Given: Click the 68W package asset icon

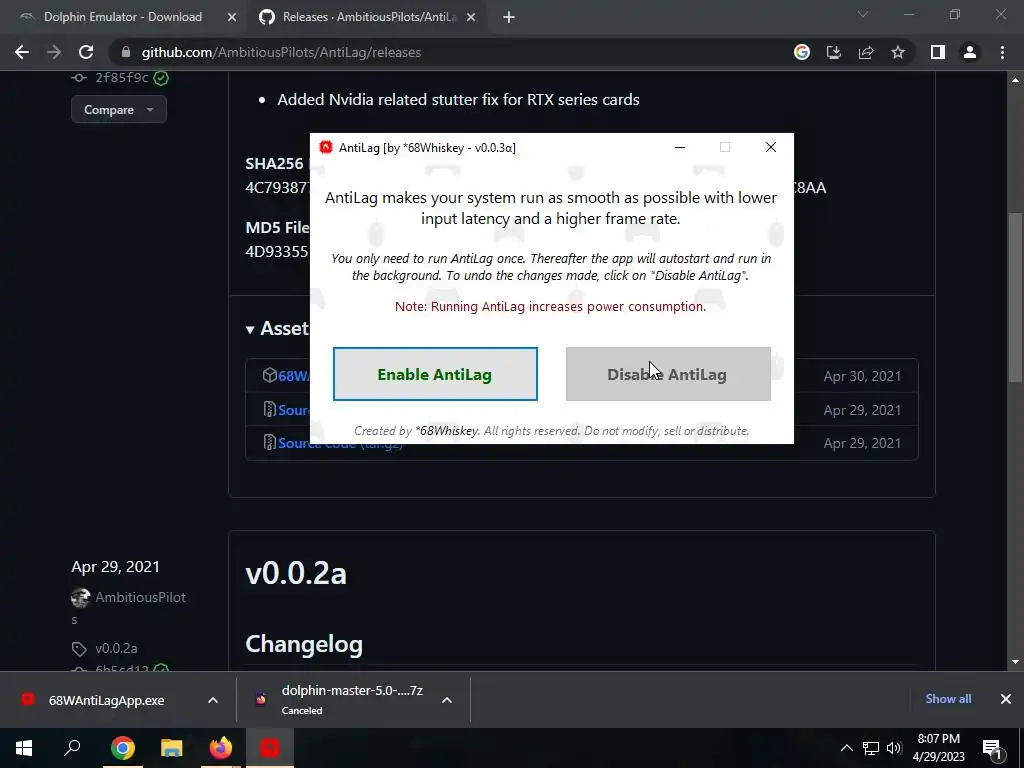Looking at the screenshot, I should pyautogui.click(x=270, y=376).
